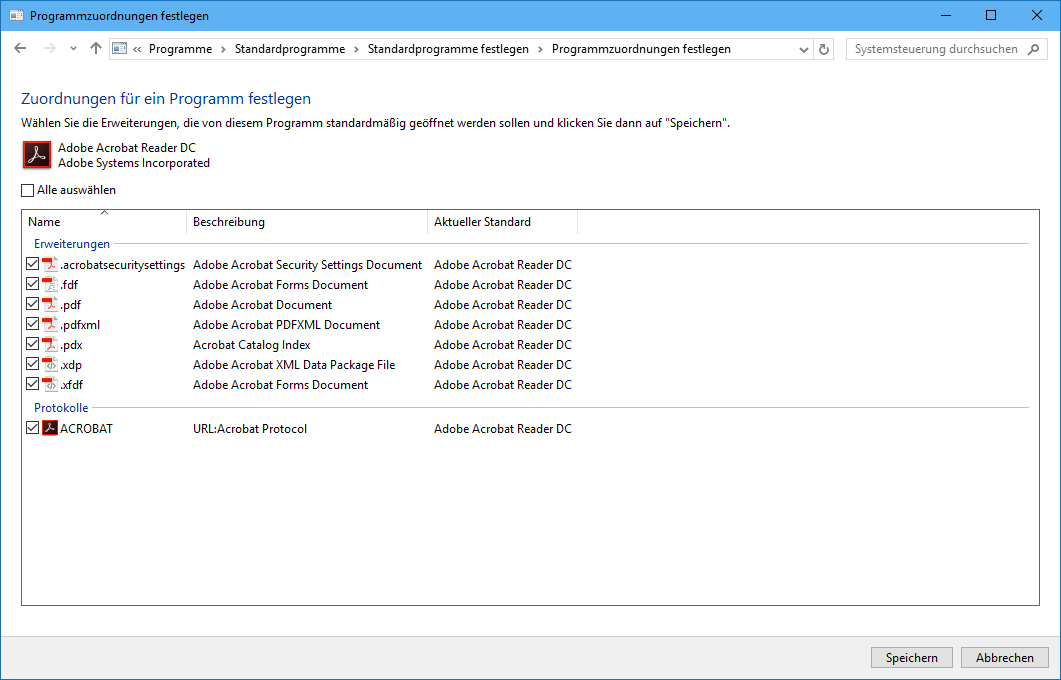Screen dimensions: 1061x680
Task: Click the .xdp extension name
Action: click(71, 365)
